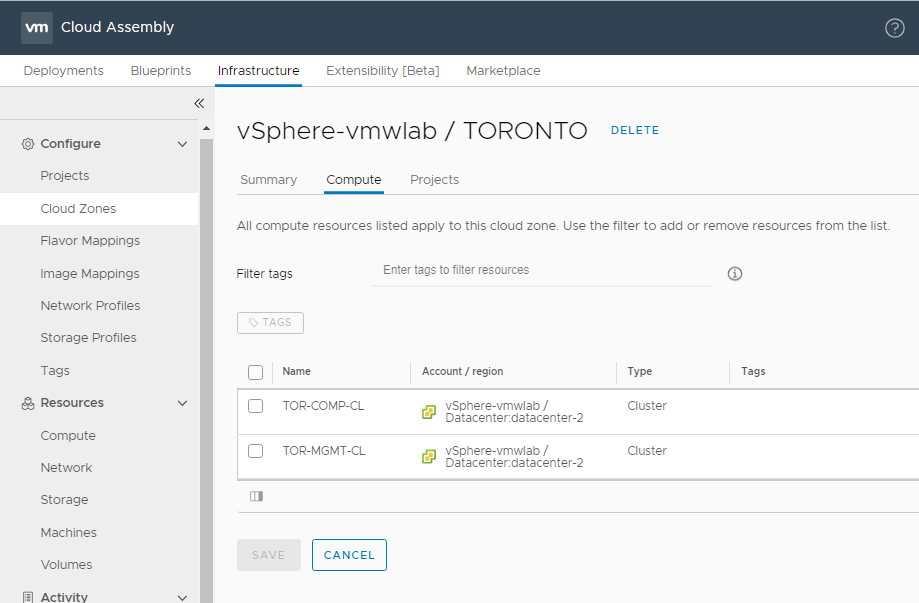Click the vSphere icon in TOR-COMP-CL row

pyautogui.click(x=429, y=412)
